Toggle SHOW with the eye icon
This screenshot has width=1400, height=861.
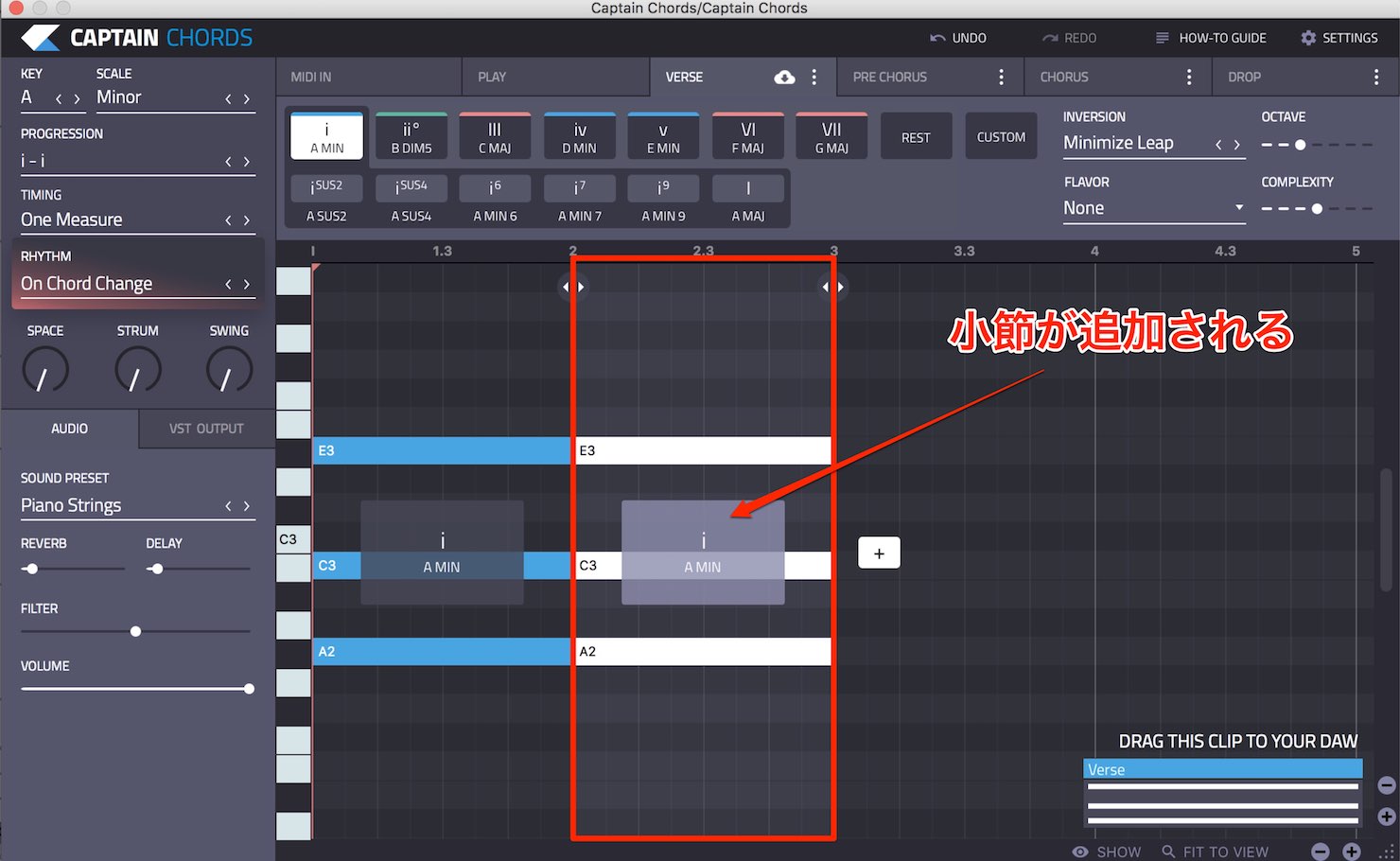coord(1080,852)
